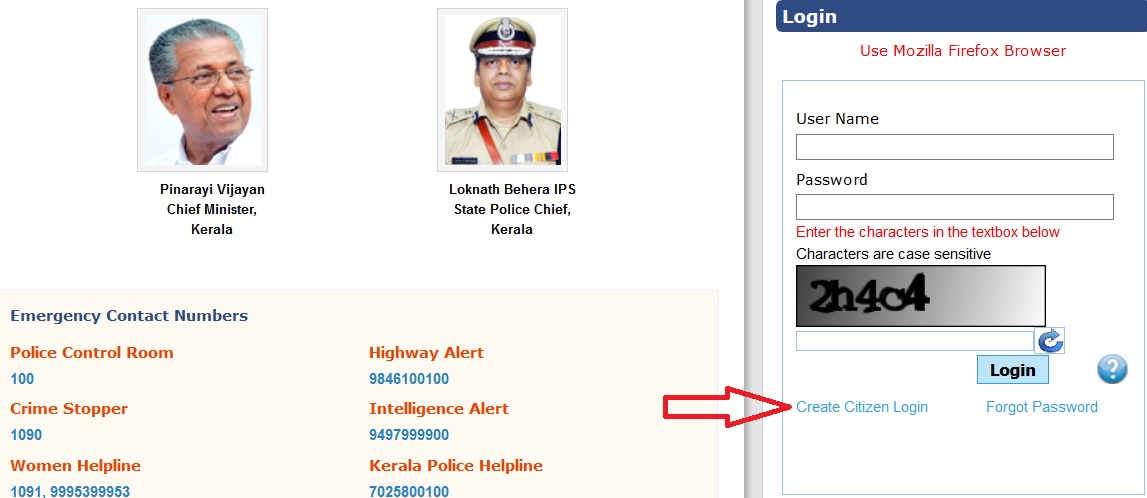Image resolution: width=1147 pixels, height=498 pixels.
Task: Click the captcha refresh icon
Action: tap(1050, 341)
